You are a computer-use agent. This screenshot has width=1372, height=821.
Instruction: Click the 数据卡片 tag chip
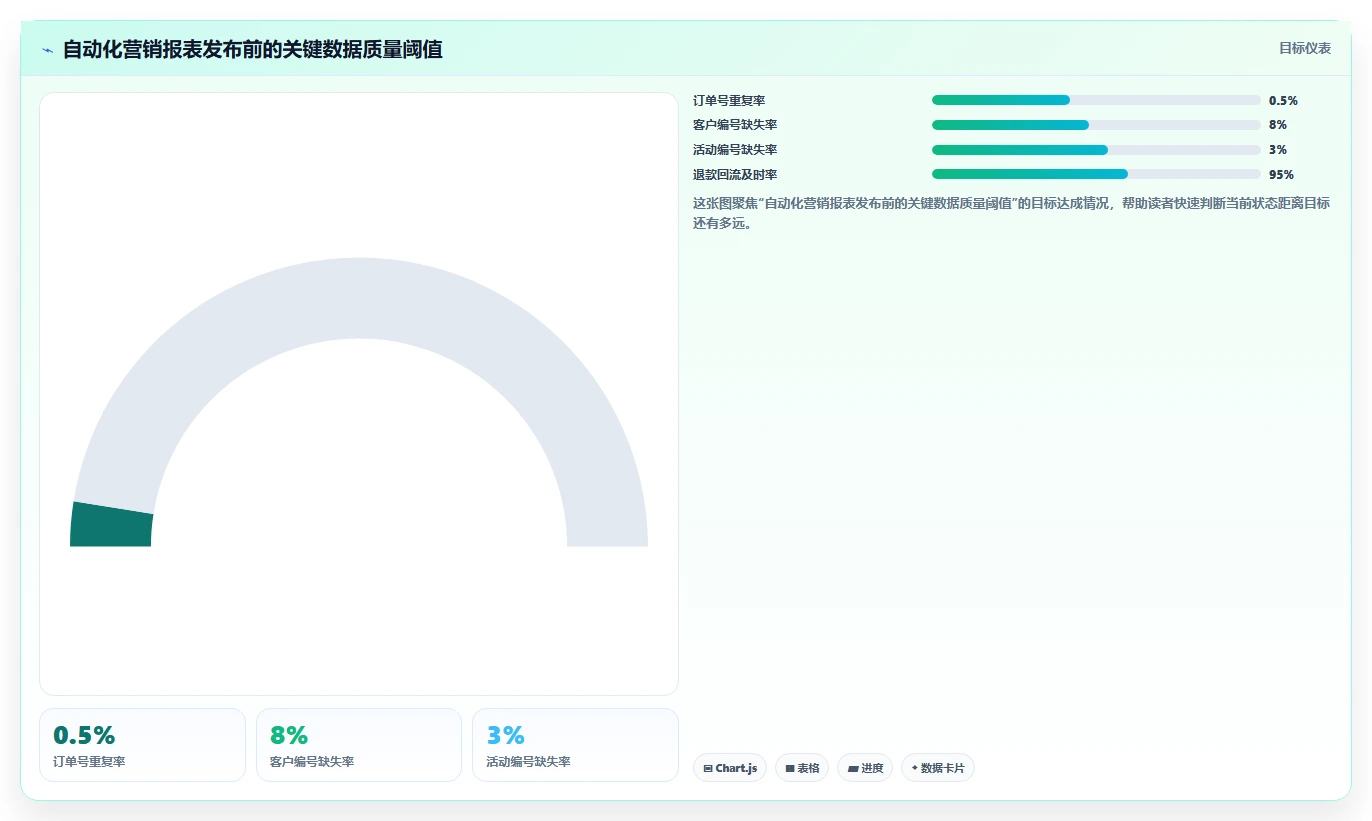pos(938,768)
